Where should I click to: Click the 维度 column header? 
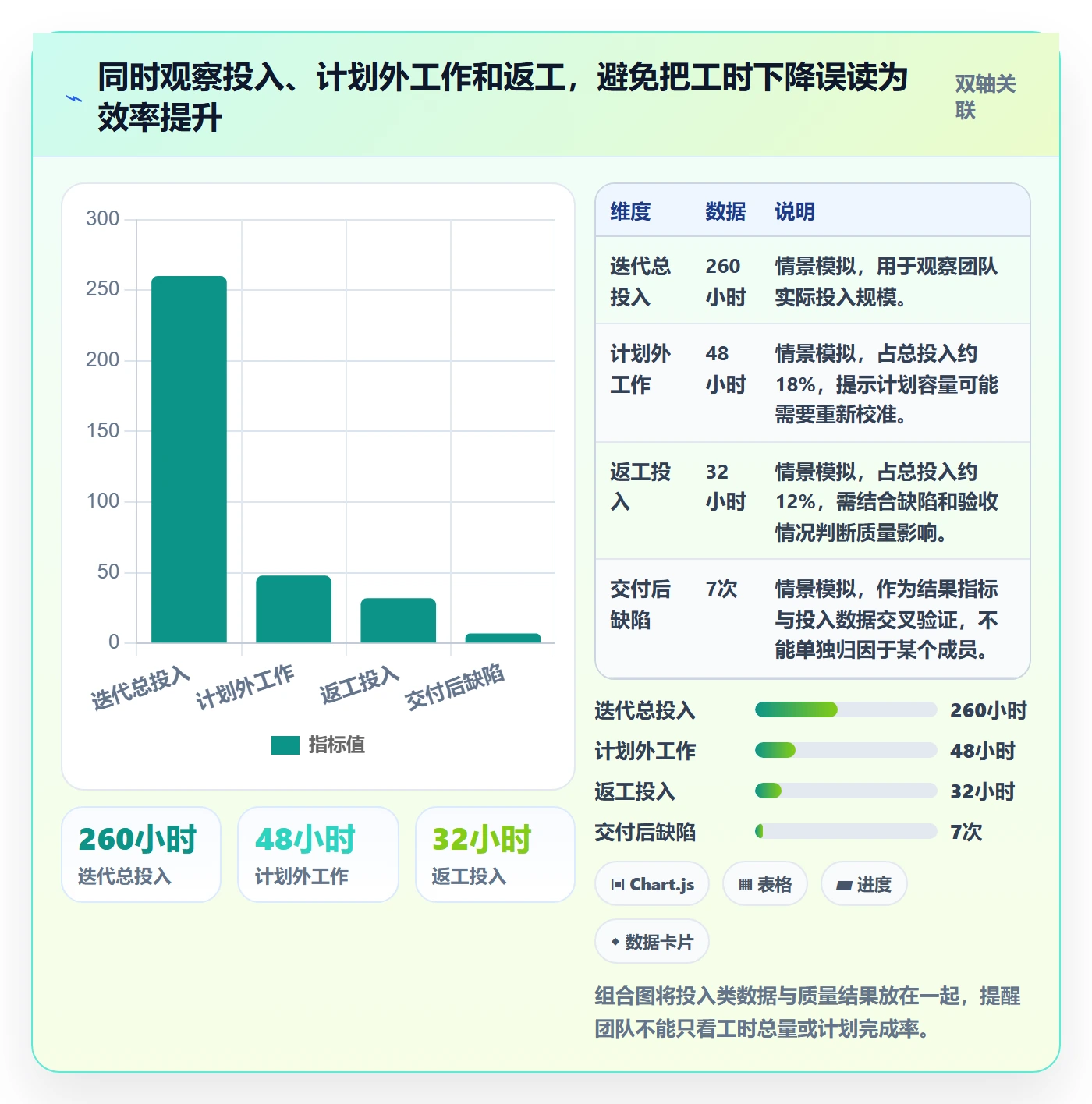[630, 211]
